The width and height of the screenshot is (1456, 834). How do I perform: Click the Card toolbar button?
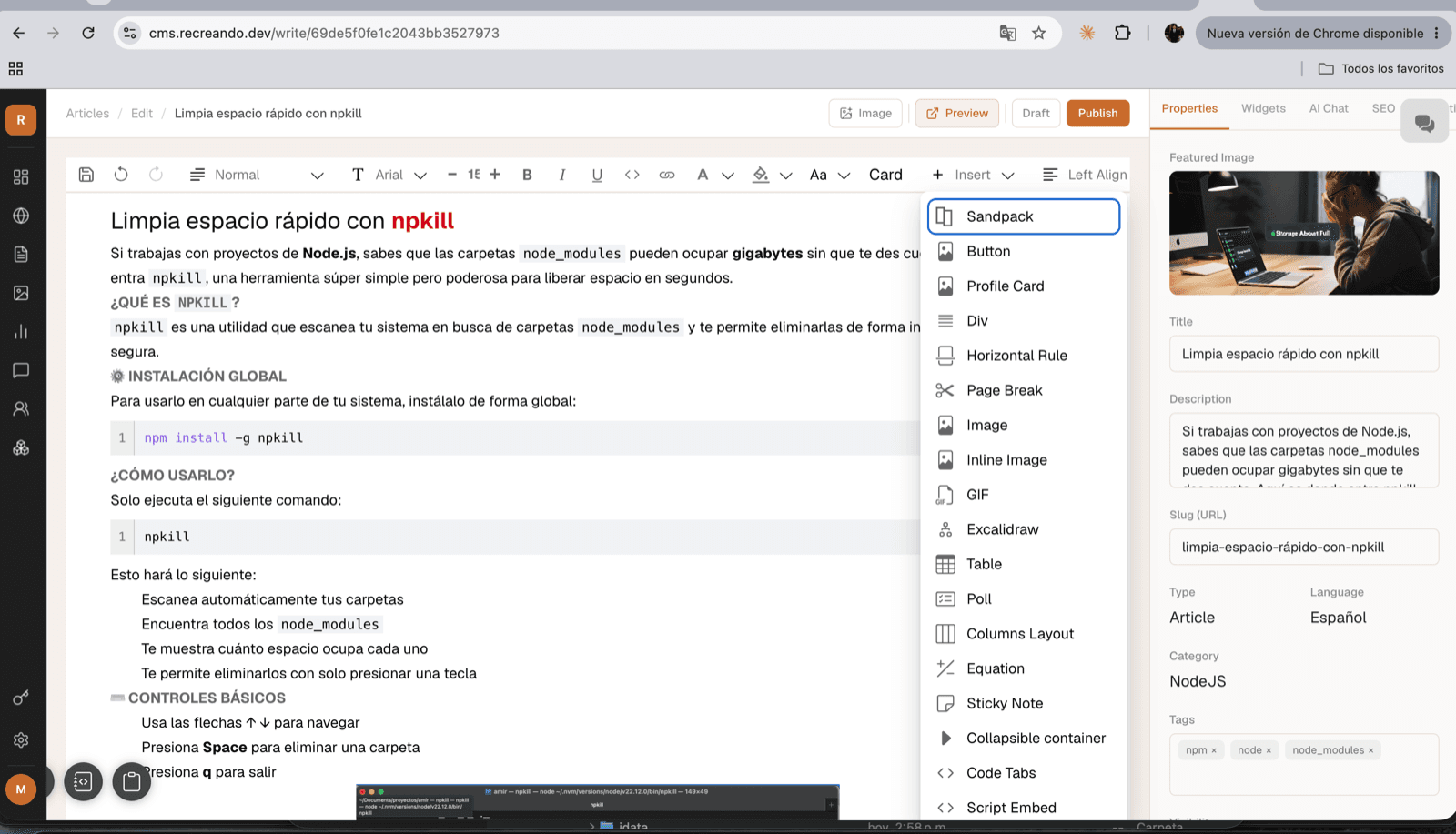tap(885, 175)
